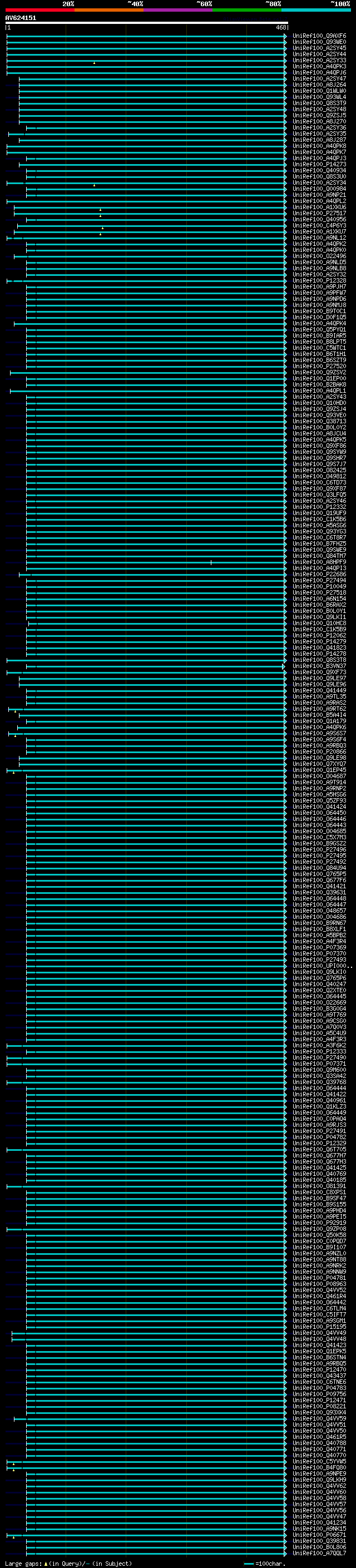Click the query label AV624151

pyautogui.click(x=21, y=18)
